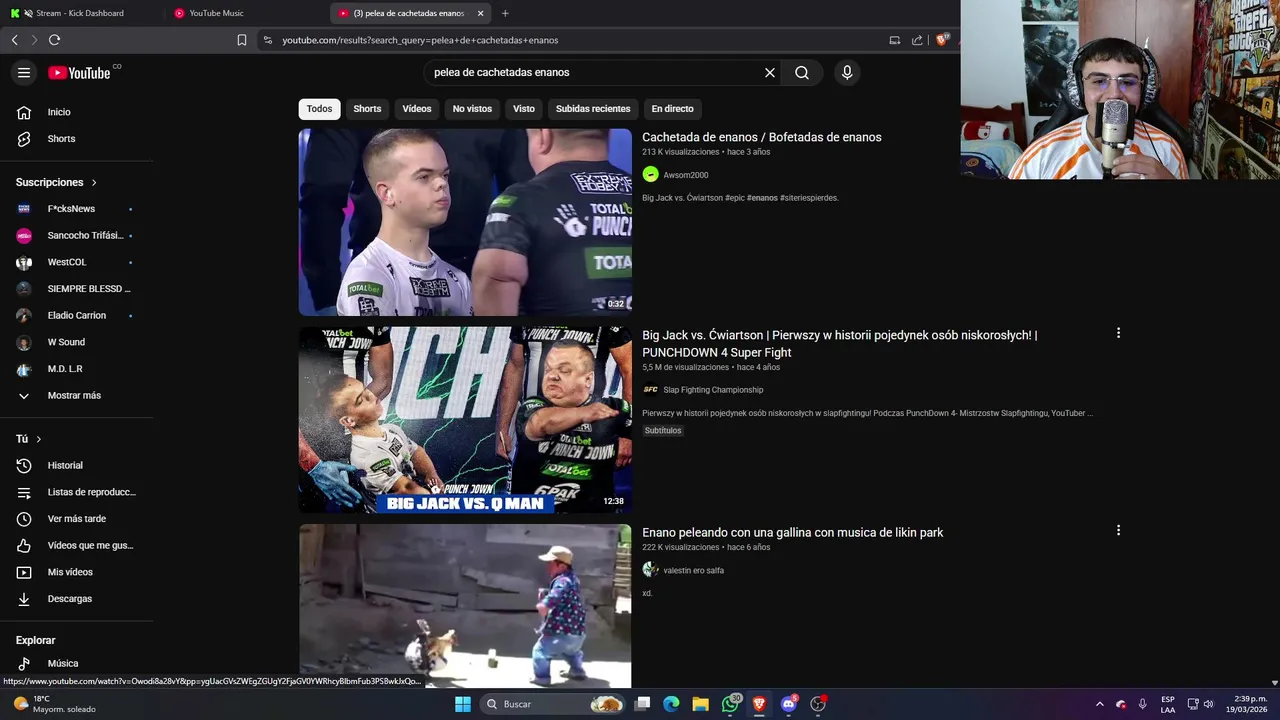Open Big Jack vs. Ćwiartson video title
Viewport: 1280px width, 720px height.
(840, 344)
